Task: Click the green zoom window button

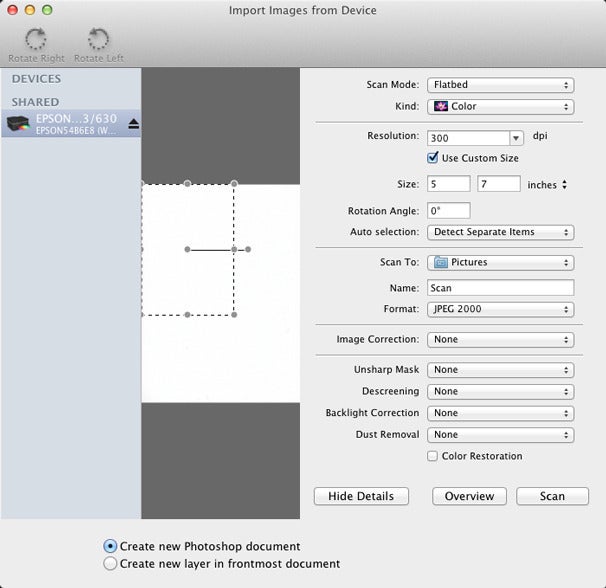Action: click(47, 10)
